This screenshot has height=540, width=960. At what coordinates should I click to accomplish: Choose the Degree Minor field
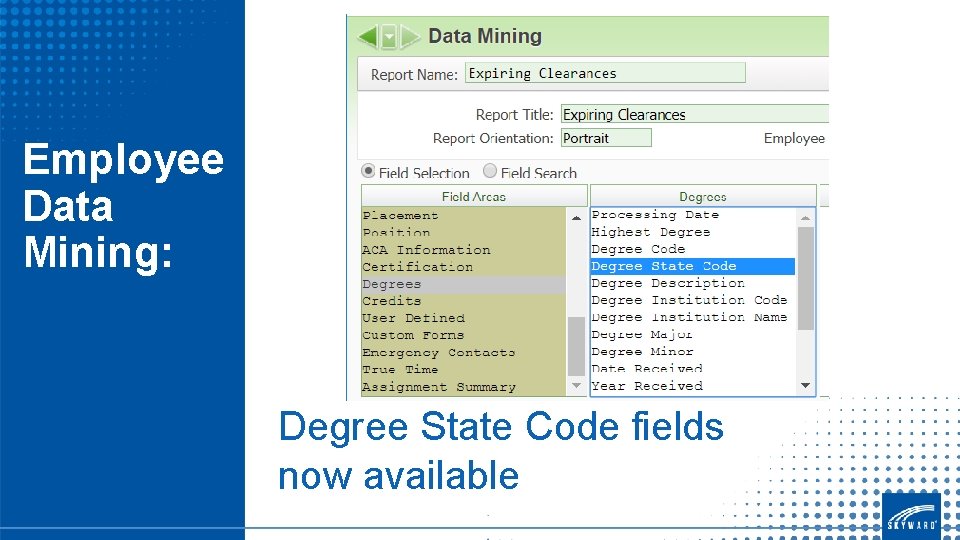click(693, 352)
